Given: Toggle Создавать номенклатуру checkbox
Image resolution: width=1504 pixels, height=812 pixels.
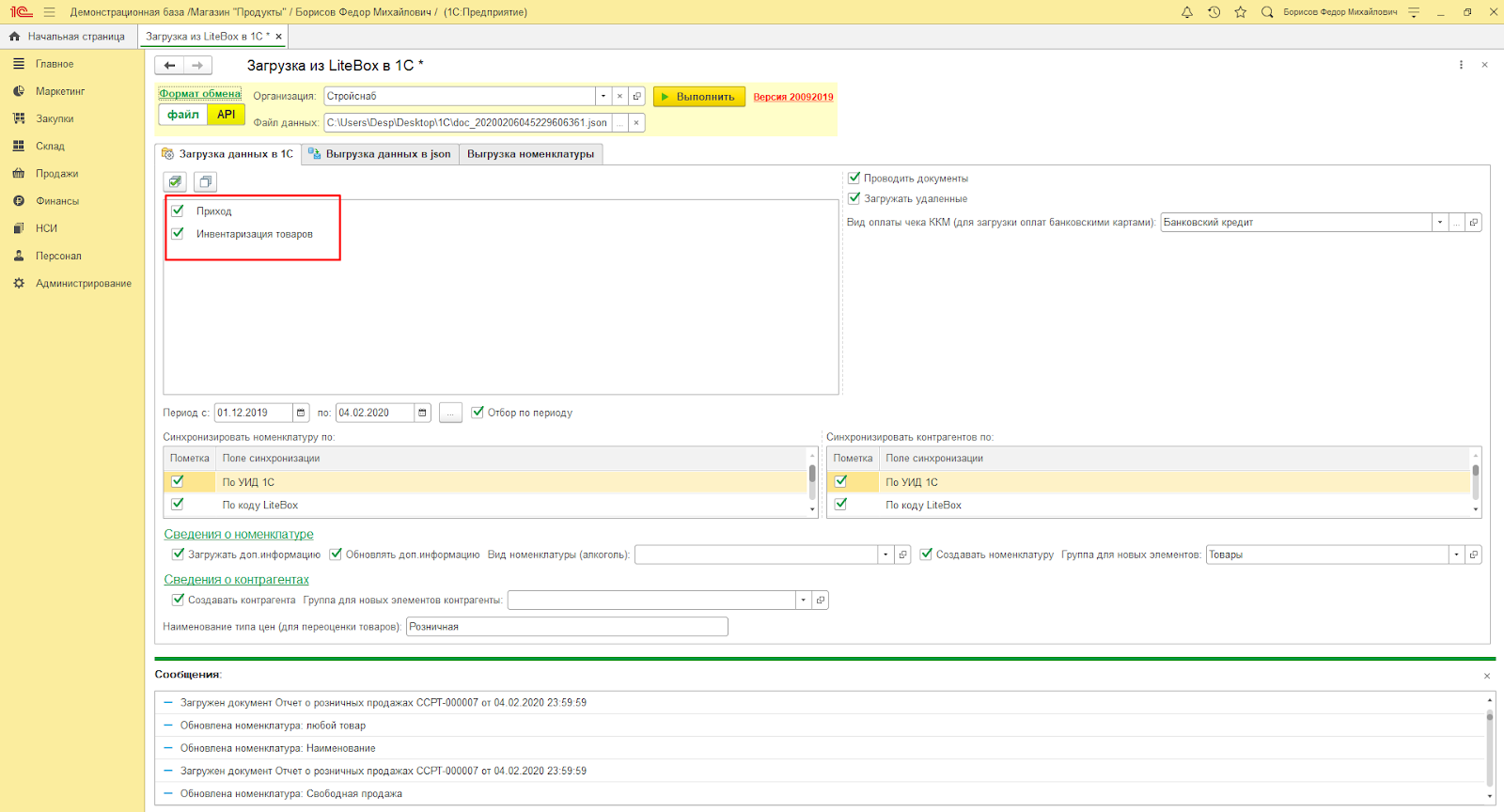Looking at the screenshot, I should pyautogui.click(x=926, y=554).
